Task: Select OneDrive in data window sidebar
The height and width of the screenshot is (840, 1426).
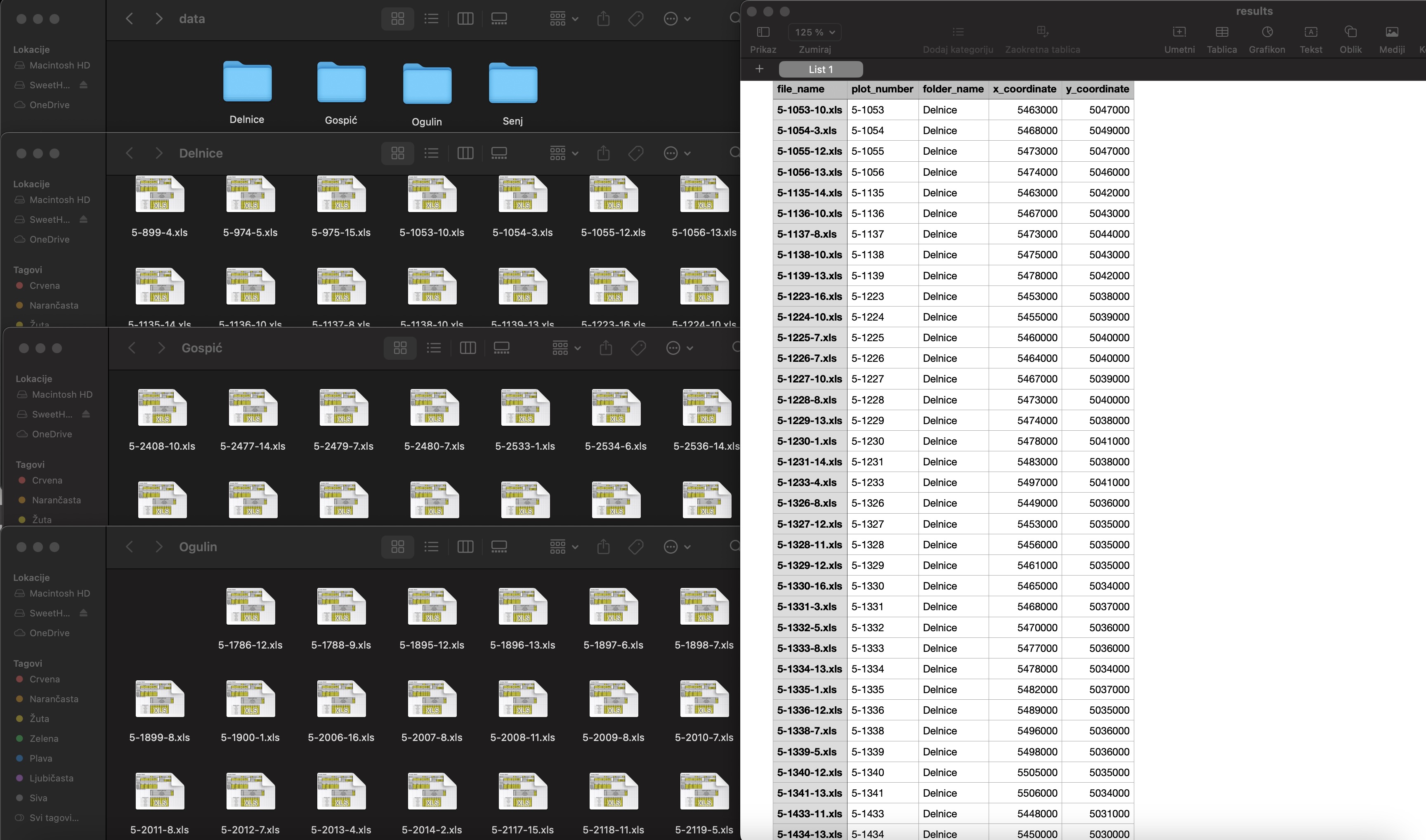Action: (42, 105)
